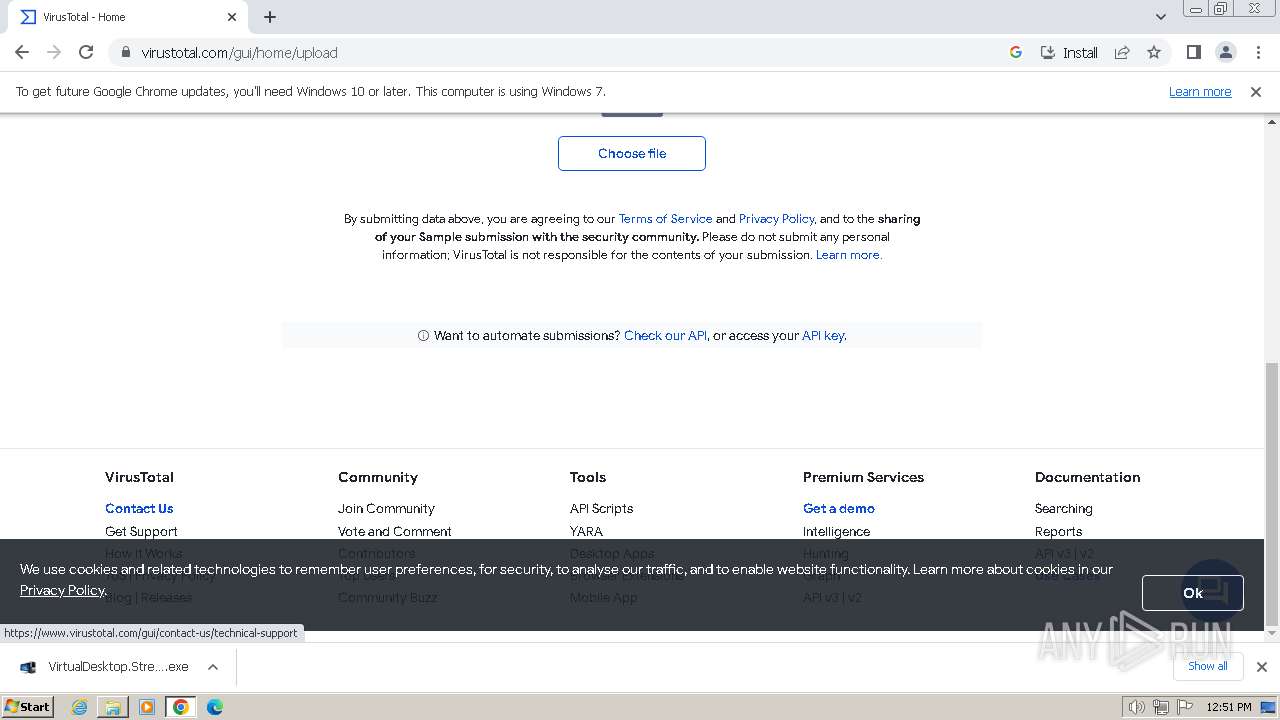The image size is (1280, 720).
Task: Open system volume tray icon
Action: pos(1137,707)
